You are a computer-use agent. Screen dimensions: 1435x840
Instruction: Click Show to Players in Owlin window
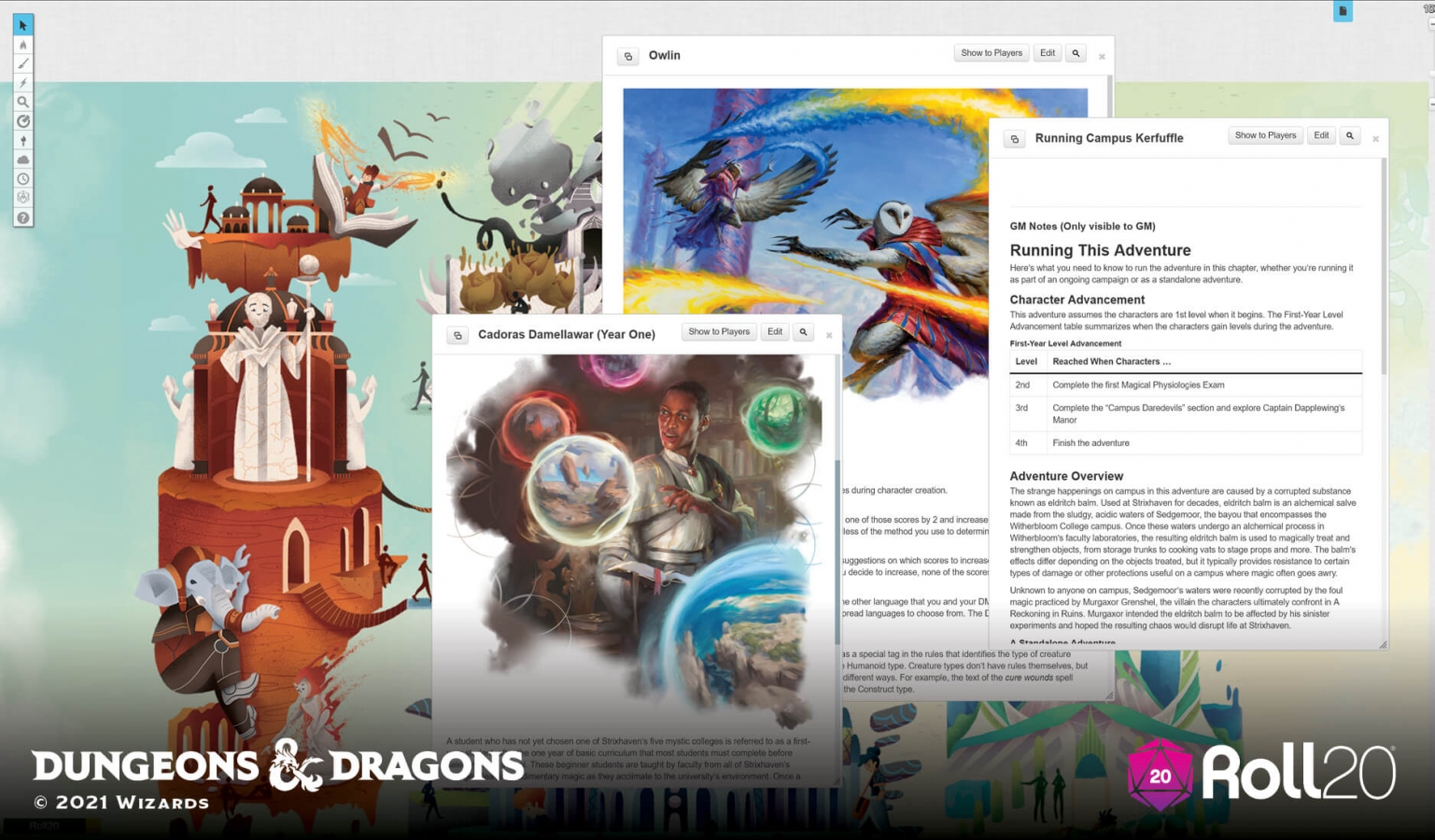pyautogui.click(x=992, y=53)
